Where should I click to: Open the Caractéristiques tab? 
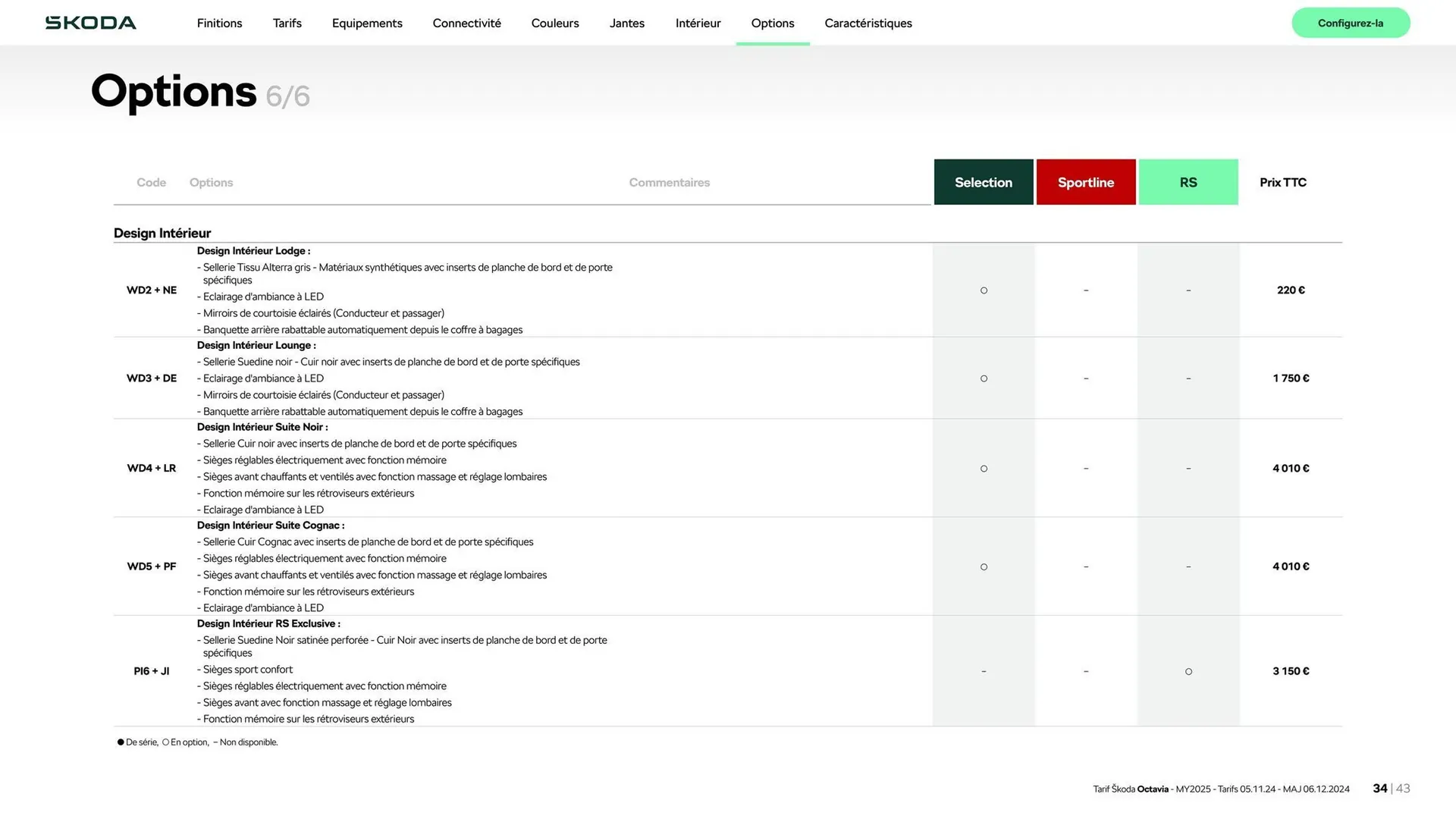[868, 24]
